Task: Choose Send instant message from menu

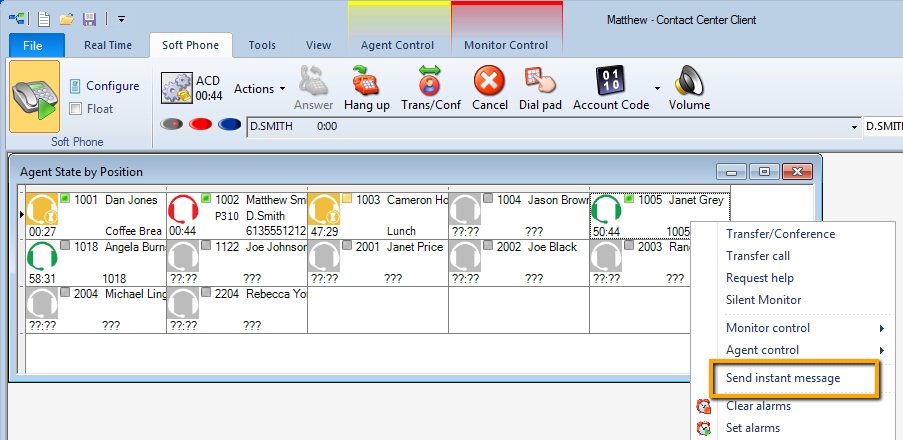Action: [x=783, y=379]
